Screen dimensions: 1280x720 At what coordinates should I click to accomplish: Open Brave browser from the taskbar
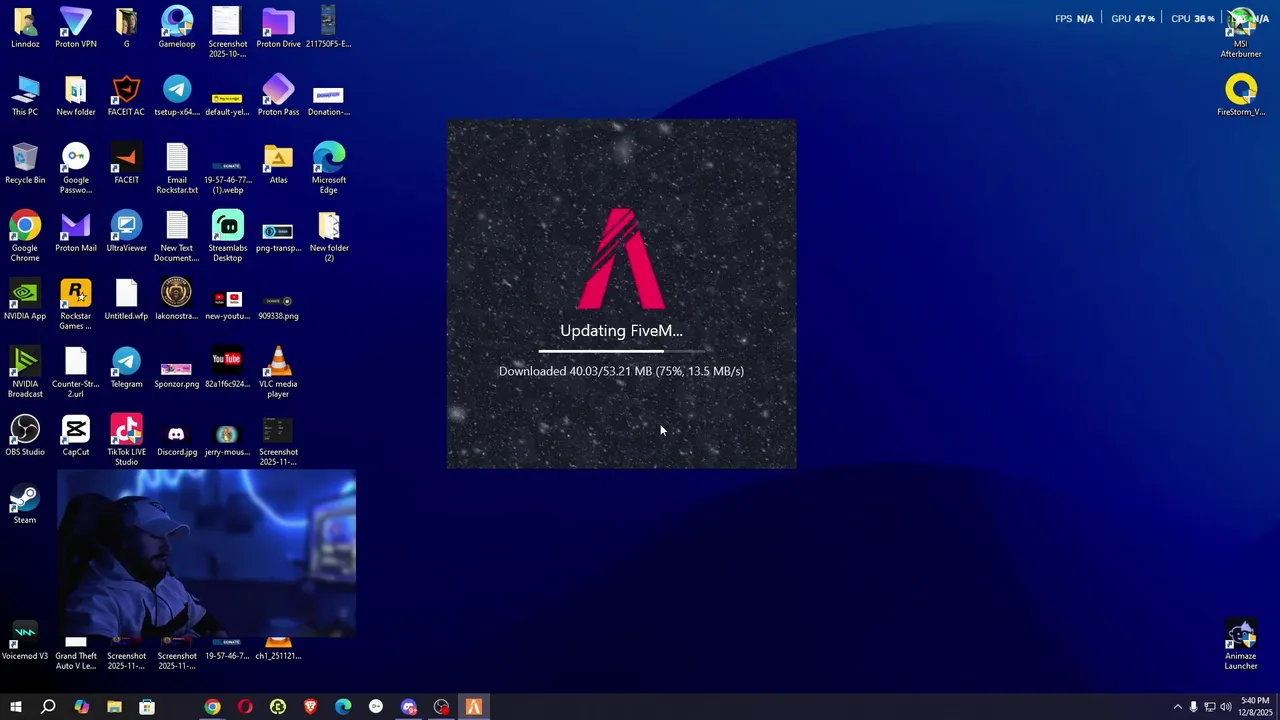pos(310,707)
